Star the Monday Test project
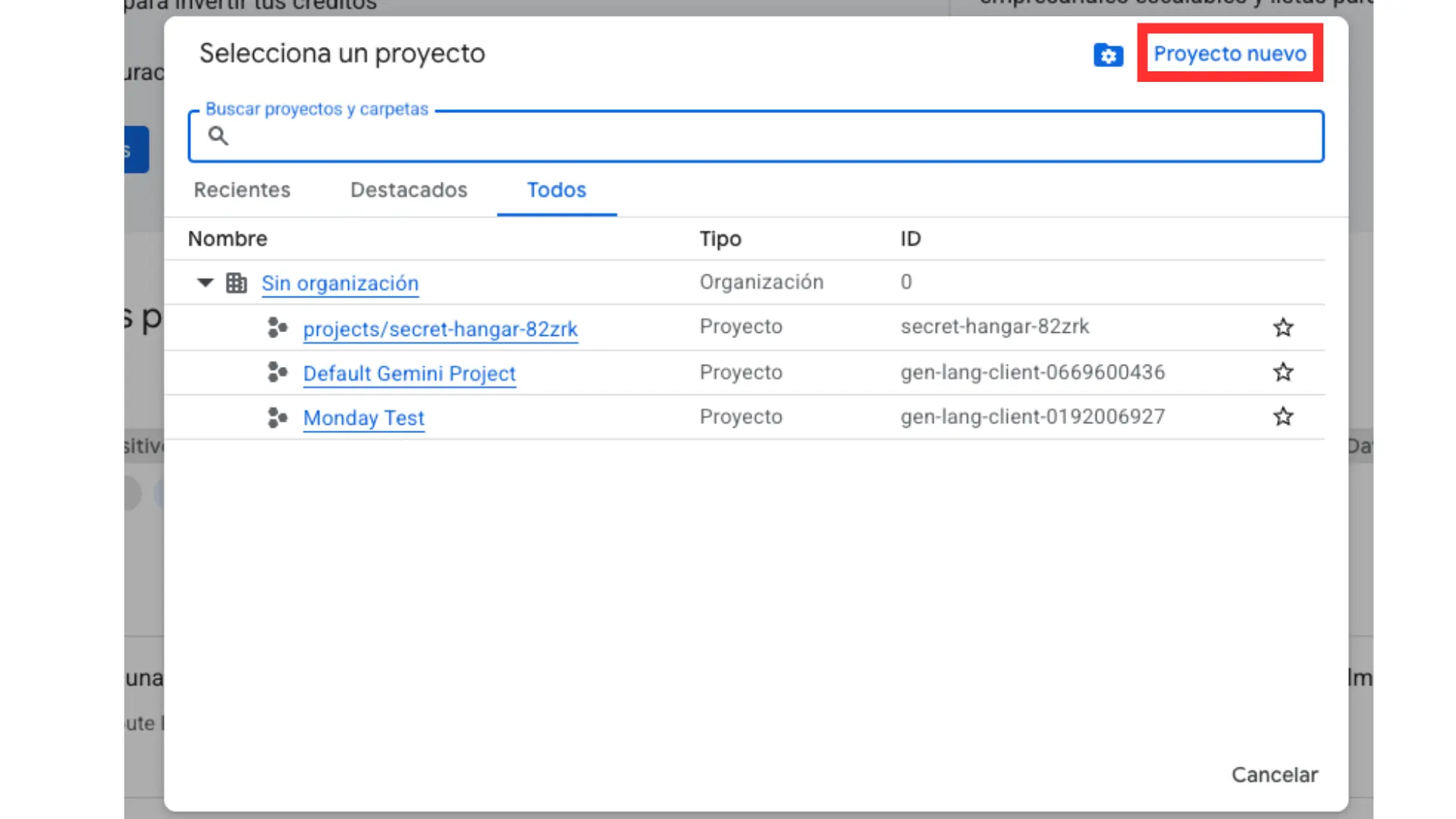The height and width of the screenshot is (819, 1456). 1282,417
